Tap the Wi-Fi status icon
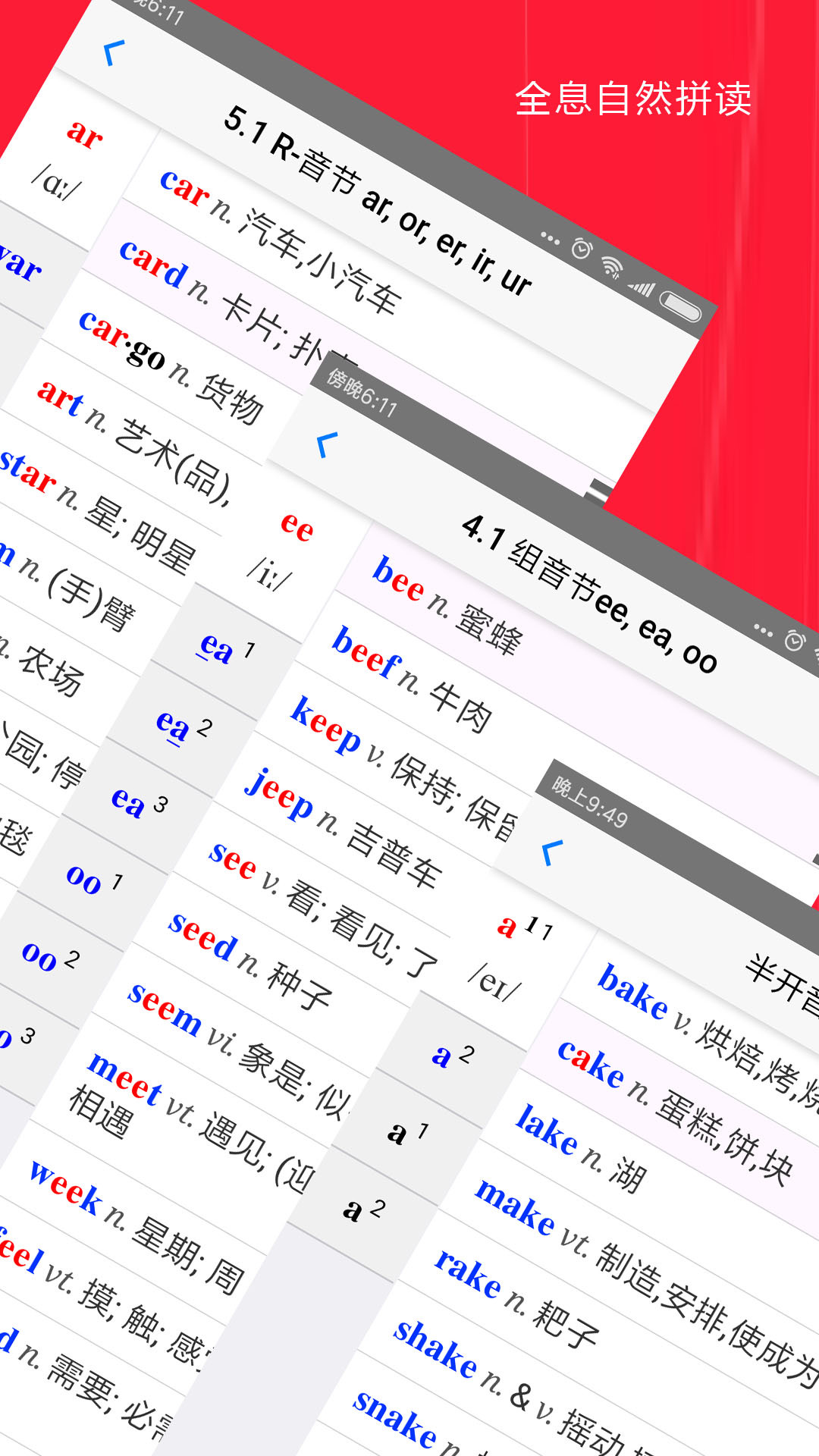This screenshot has height=1456, width=819. 612,265
